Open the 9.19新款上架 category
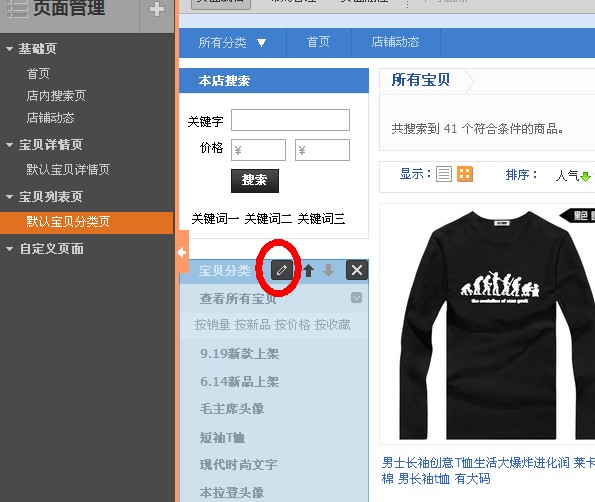This screenshot has height=502, width=595. click(239, 354)
